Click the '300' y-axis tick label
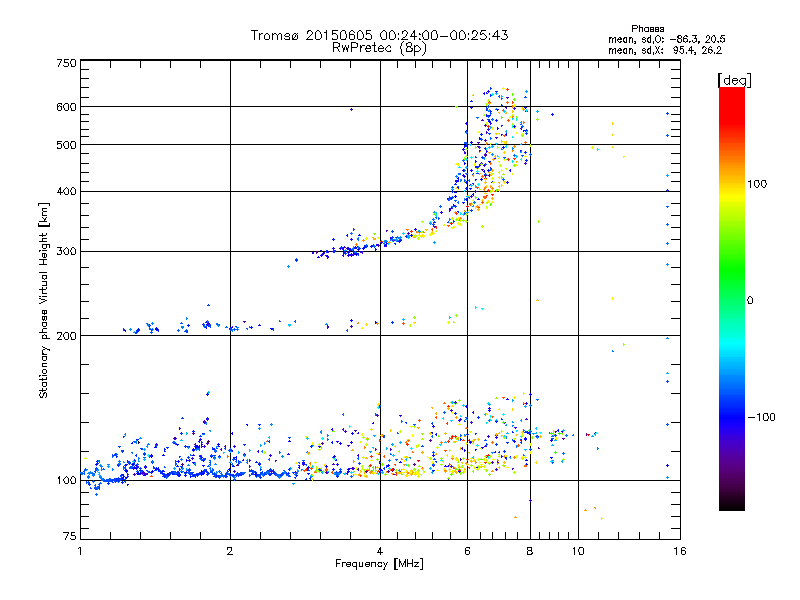The image size is (800, 600). click(x=66, y=252)
